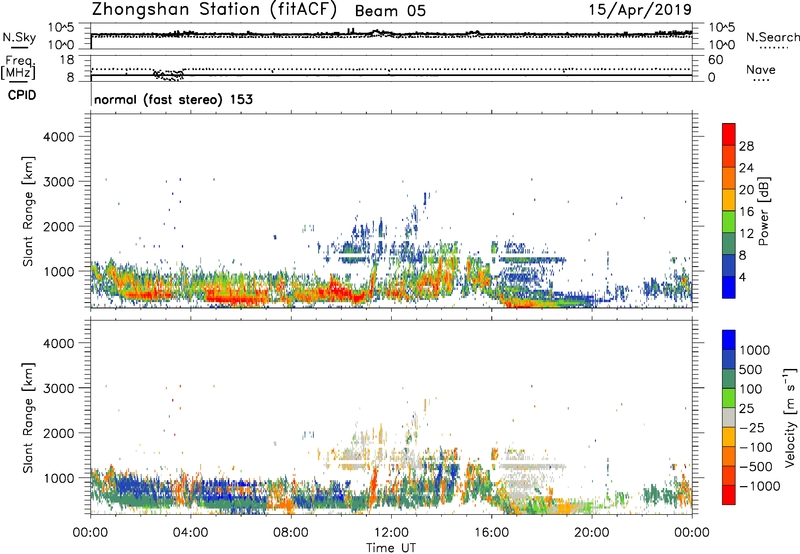Click the Velocity [m s⁻¹] colorbar title

click(790, 417)
